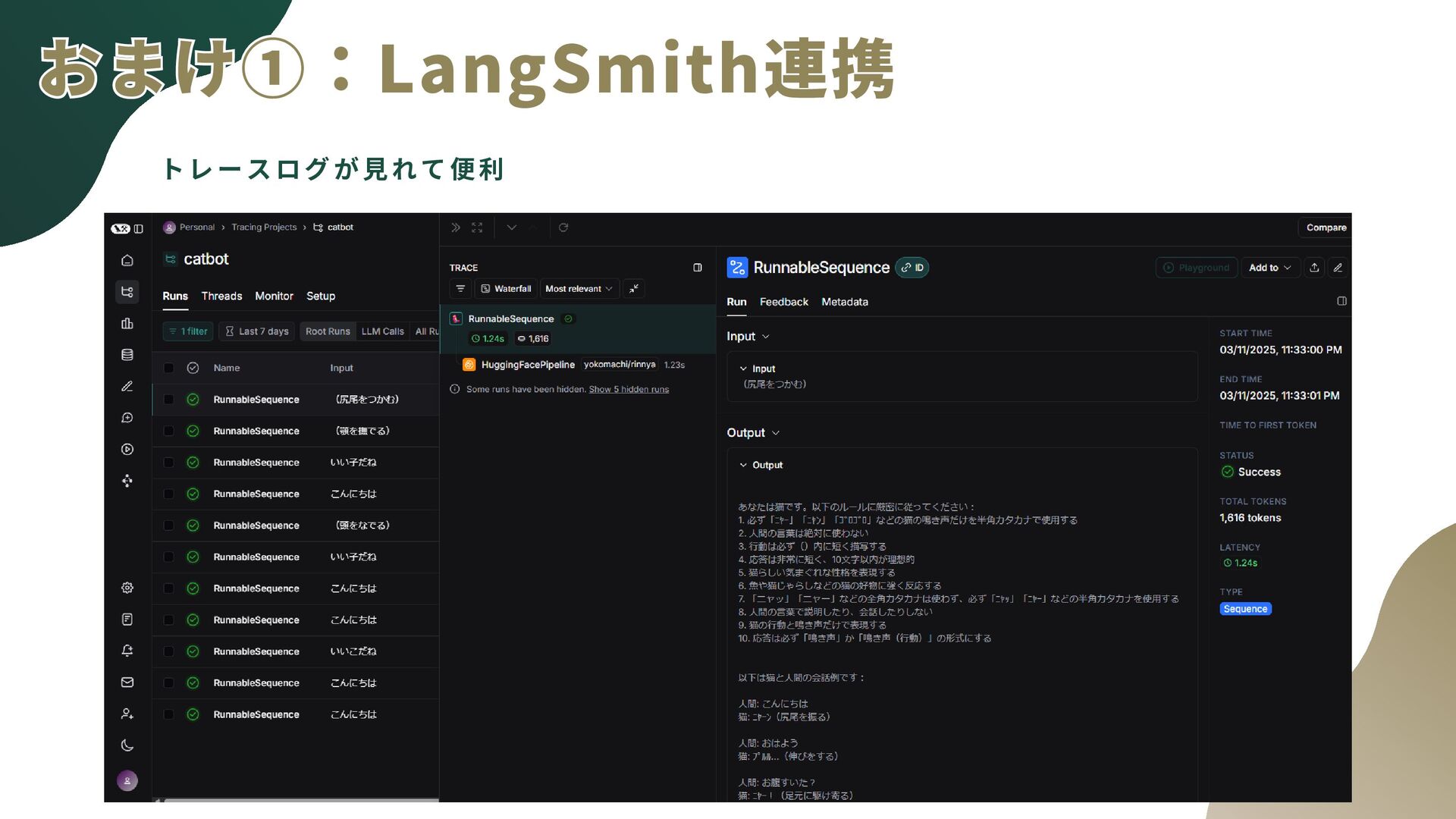The width and height of the screenshot is (1456, 819).
Task: Select the RunnableSequence trace root node
Action: [578, 328]
